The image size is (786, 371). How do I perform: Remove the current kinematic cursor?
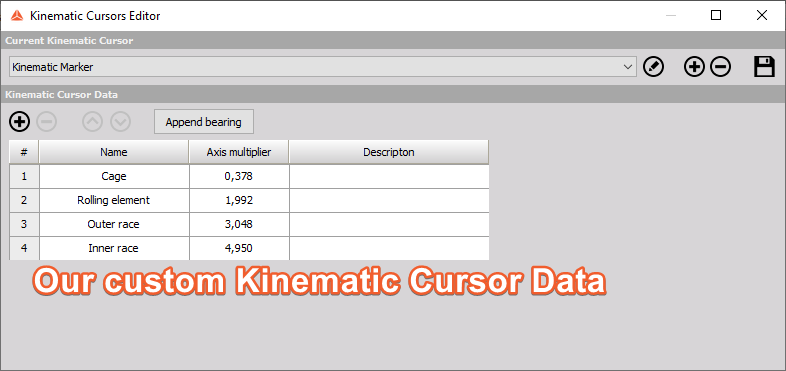click(720, 67)
